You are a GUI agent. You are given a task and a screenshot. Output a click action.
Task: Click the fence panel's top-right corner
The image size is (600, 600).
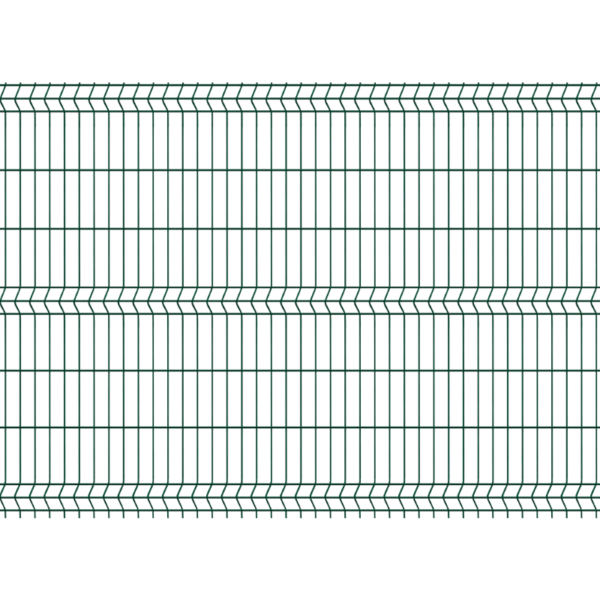coord(597,83)
